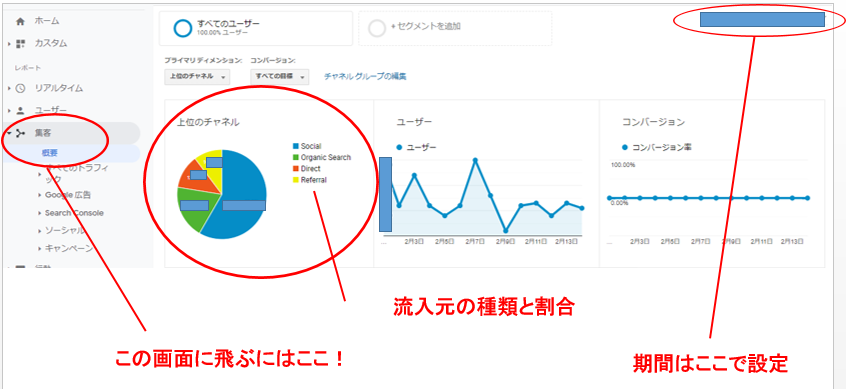846x389 pixels.
Task: Open ユーザー reports
Action: click(x=51, y=111)
